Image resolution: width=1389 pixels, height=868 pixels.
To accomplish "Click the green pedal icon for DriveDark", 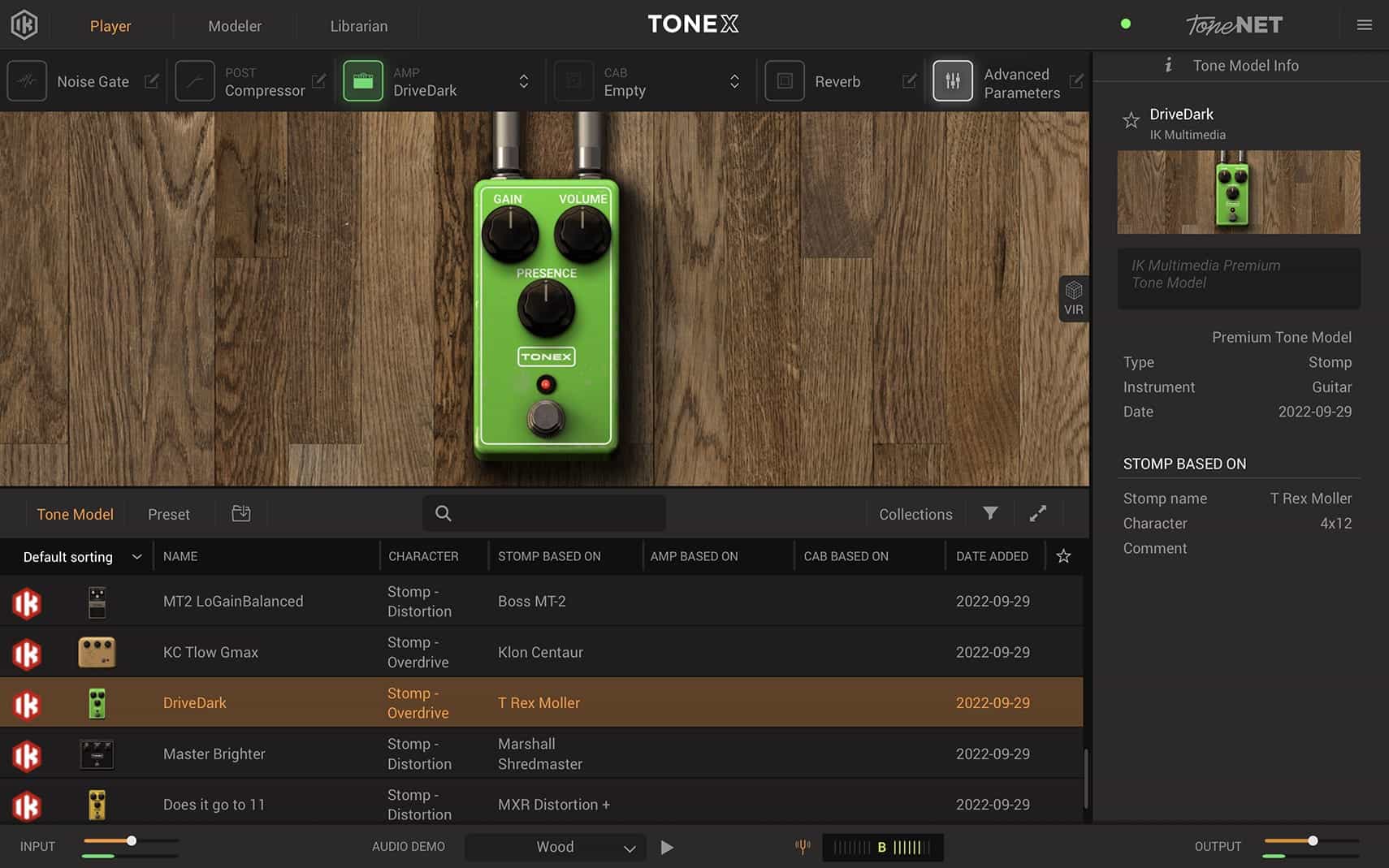I will coord(97,704).
